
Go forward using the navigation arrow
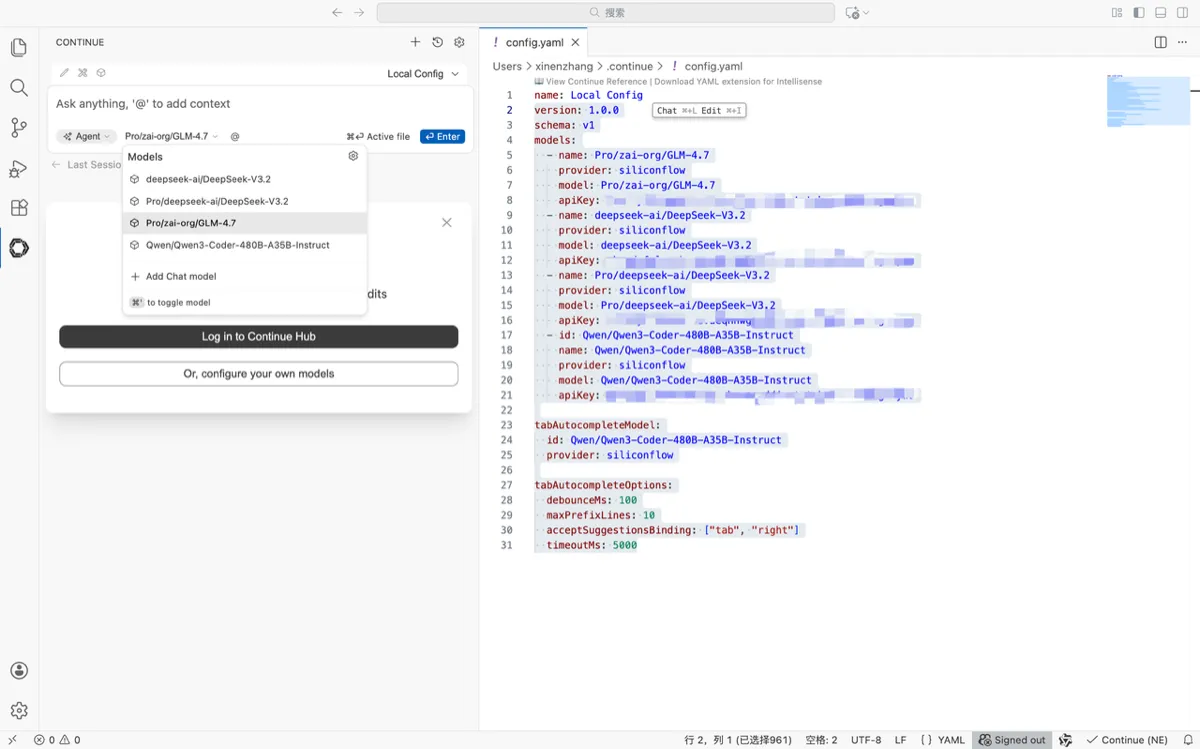point(360,13)
